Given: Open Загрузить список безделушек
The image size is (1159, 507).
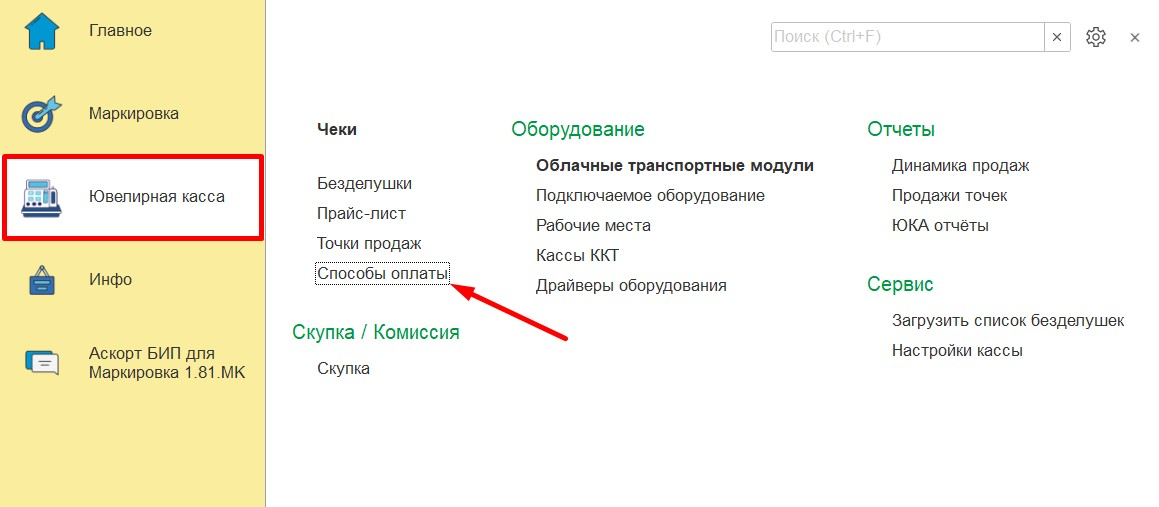Looking at the screenshot, I should [1008, 321].
